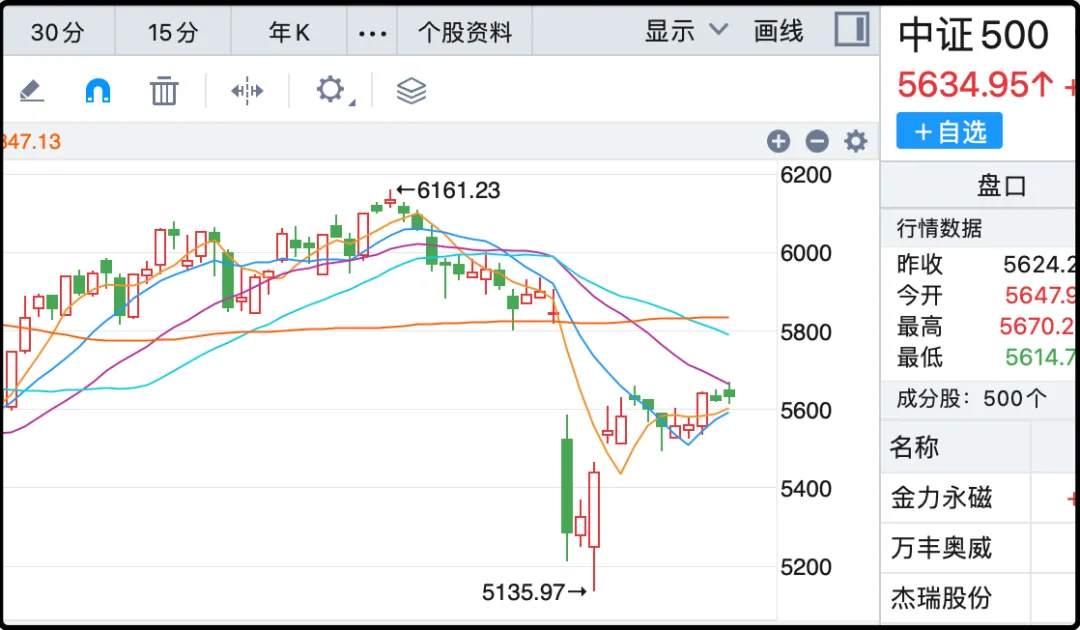Screen dimensions: 1080x630
Task: Zoom in chart with plus icon
Action: [779, 142]
